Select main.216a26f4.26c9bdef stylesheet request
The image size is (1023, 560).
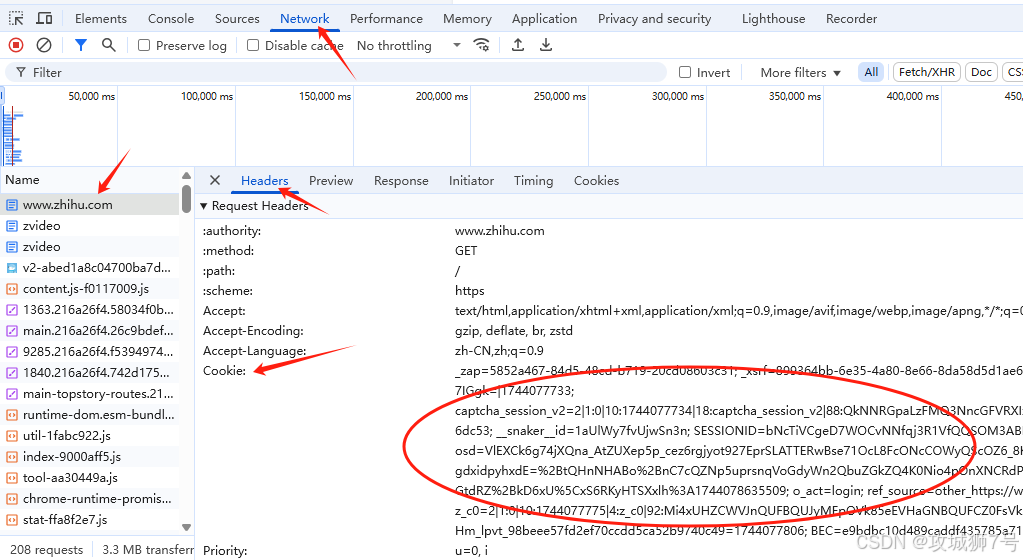89,330
